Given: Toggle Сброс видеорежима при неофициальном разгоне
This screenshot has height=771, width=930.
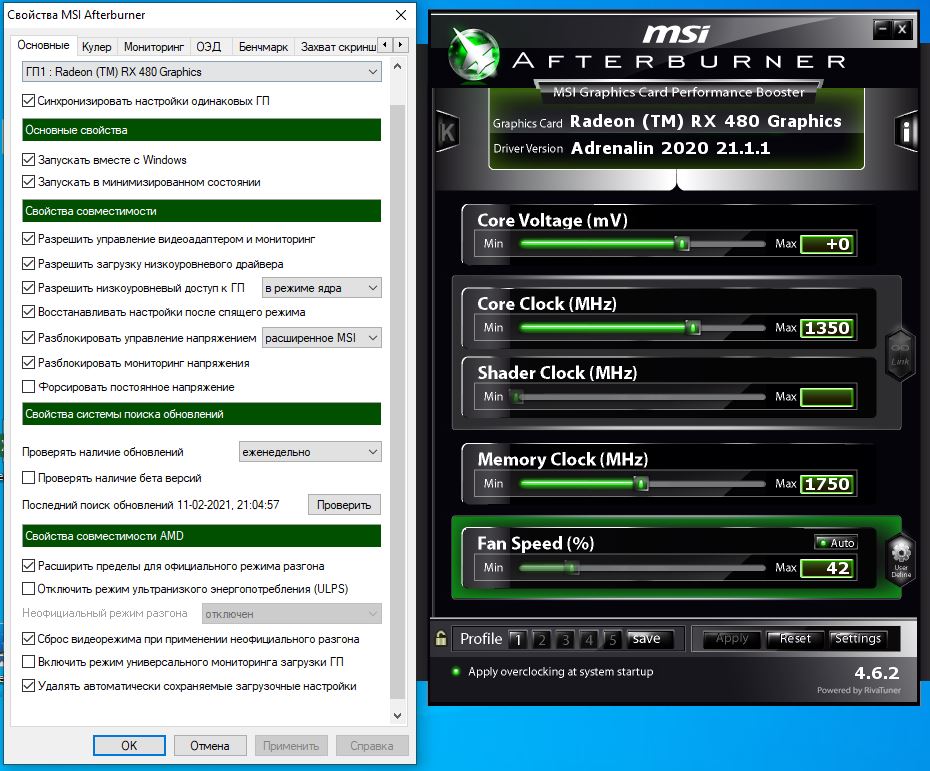Looking at the screenshot, I should [28, 639].
